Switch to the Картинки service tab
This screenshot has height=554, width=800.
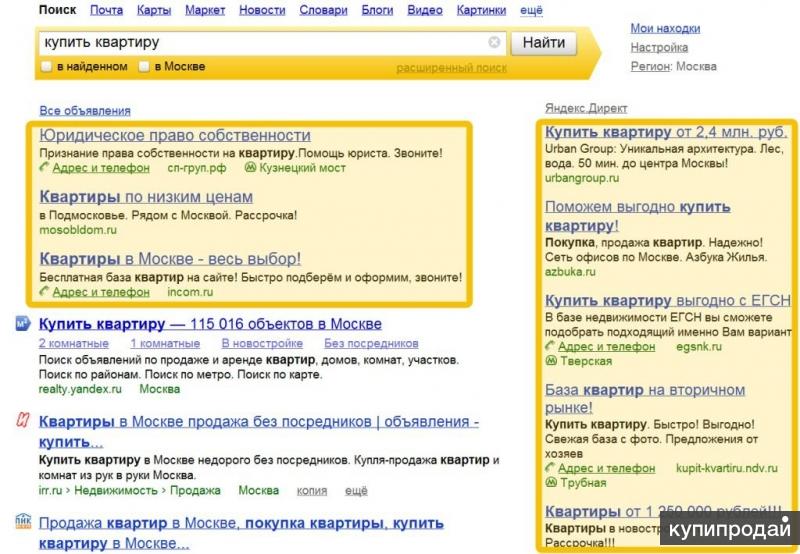tap(481, 10)
